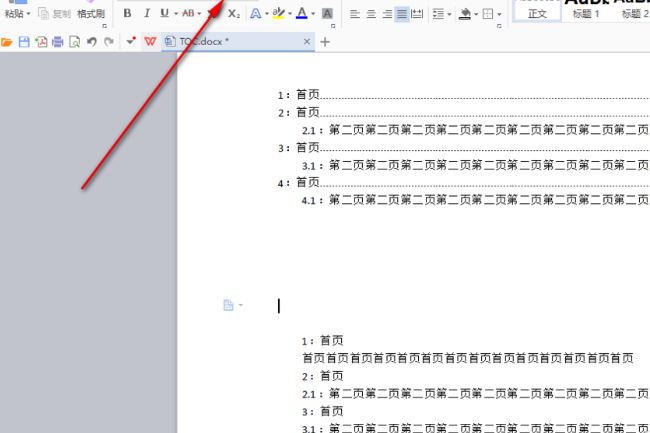Expand the line spacing dropdown
The image size is (650, 433).
click(449, 15)
